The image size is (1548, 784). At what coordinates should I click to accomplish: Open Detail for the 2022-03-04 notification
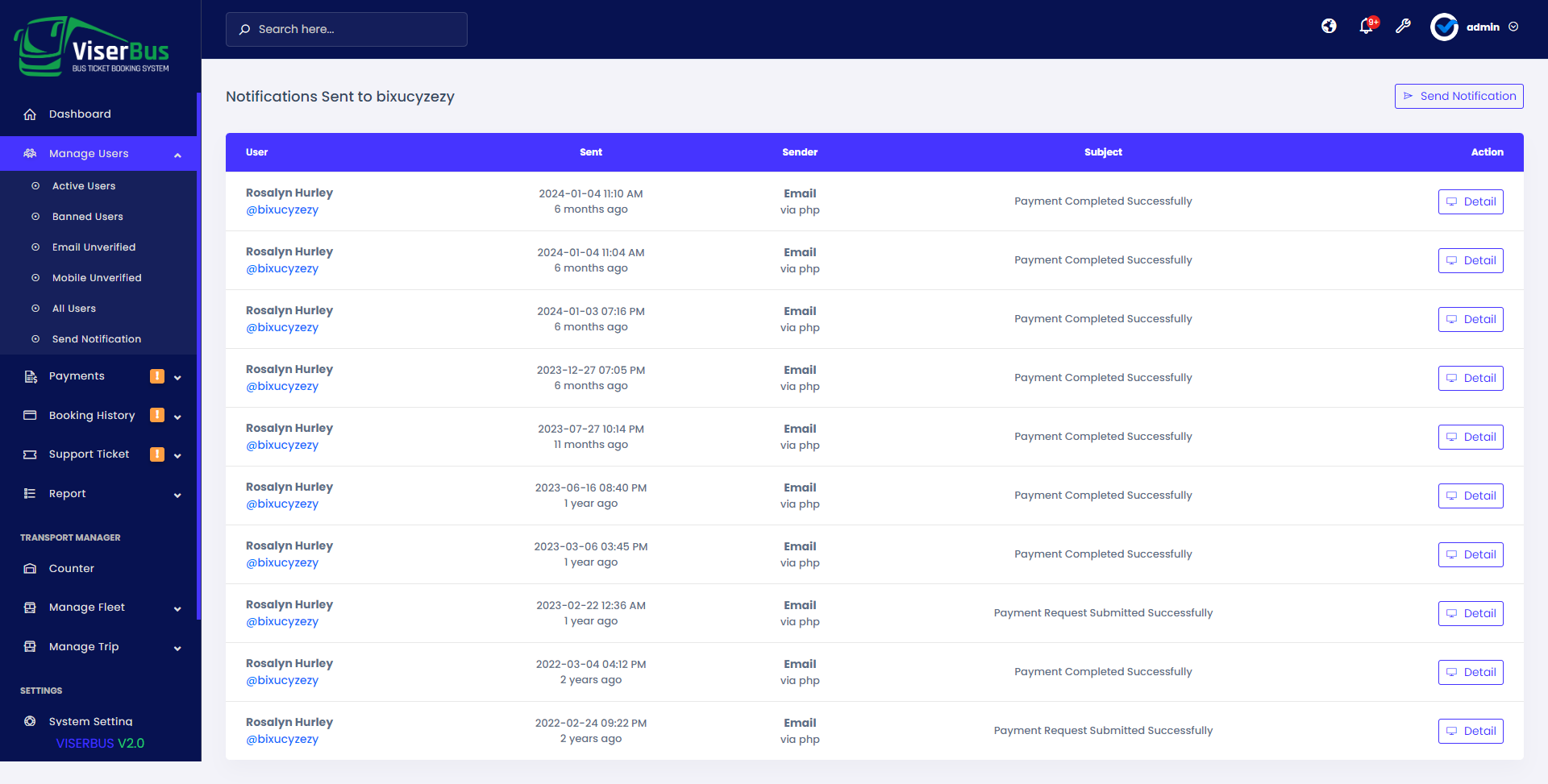pyautogui.click(x=1471, y=672)
